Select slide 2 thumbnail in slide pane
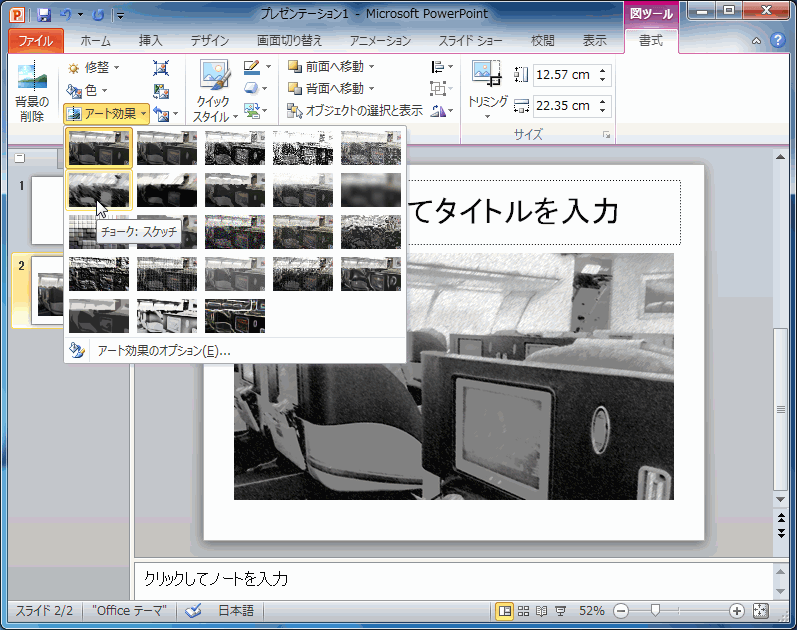Screen dimensions: 797x630 (47, 291)
